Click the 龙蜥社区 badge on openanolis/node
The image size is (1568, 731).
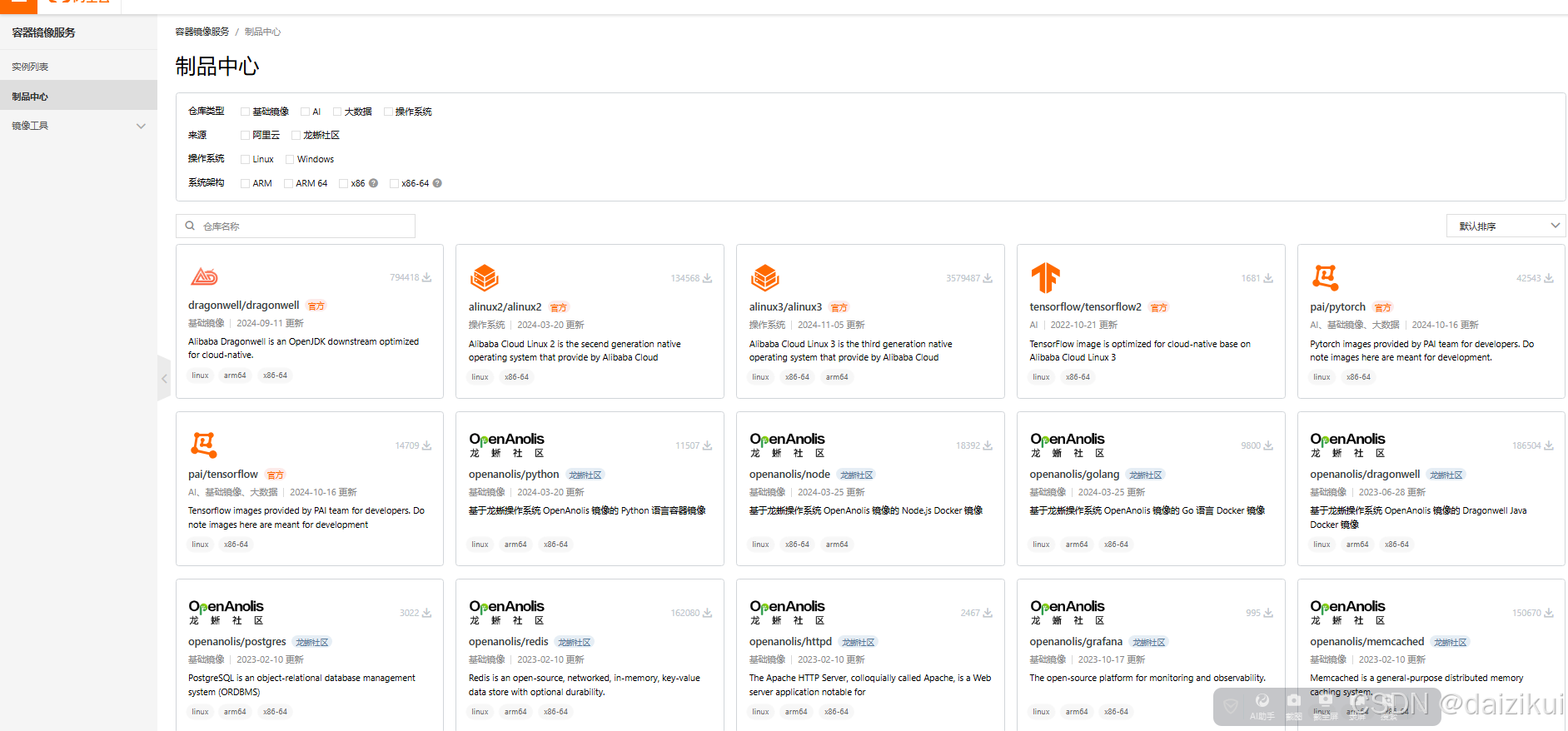pos(857,475)
